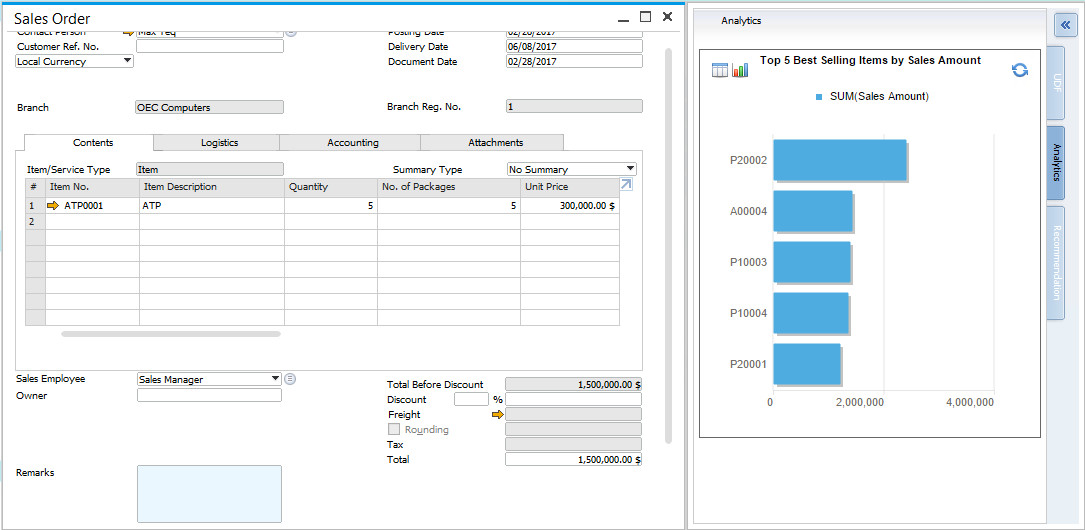
Task: Click the Quantity column header
Action: 331,187
